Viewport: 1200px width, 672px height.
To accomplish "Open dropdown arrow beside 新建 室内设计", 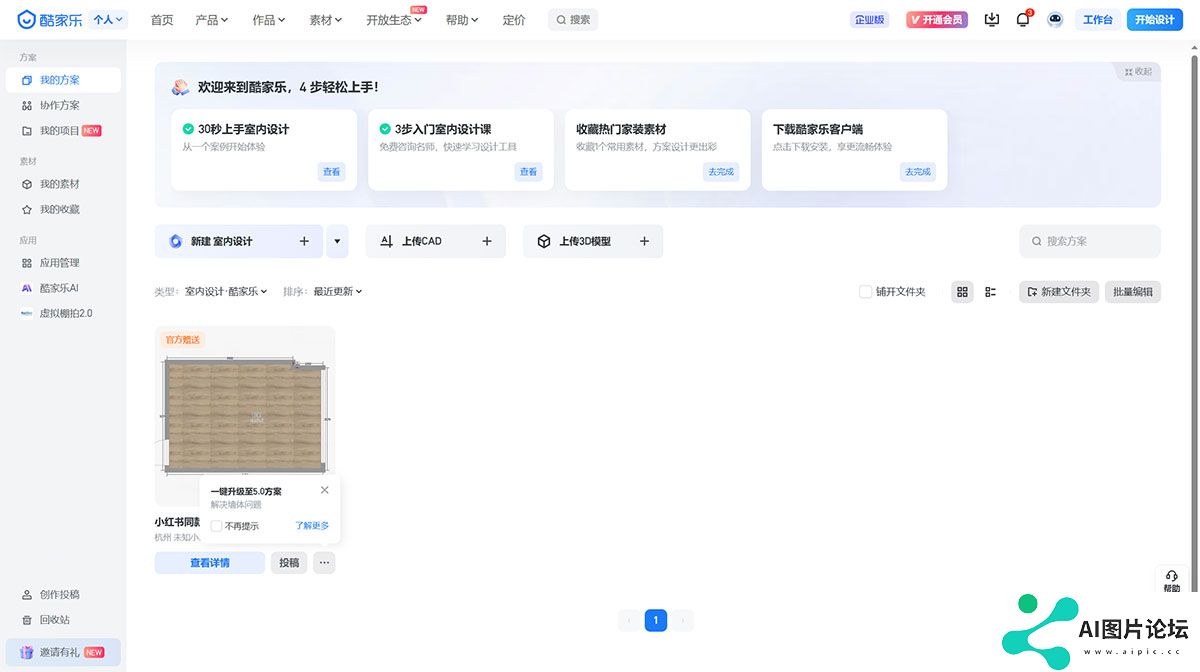I will click(337, 241).
